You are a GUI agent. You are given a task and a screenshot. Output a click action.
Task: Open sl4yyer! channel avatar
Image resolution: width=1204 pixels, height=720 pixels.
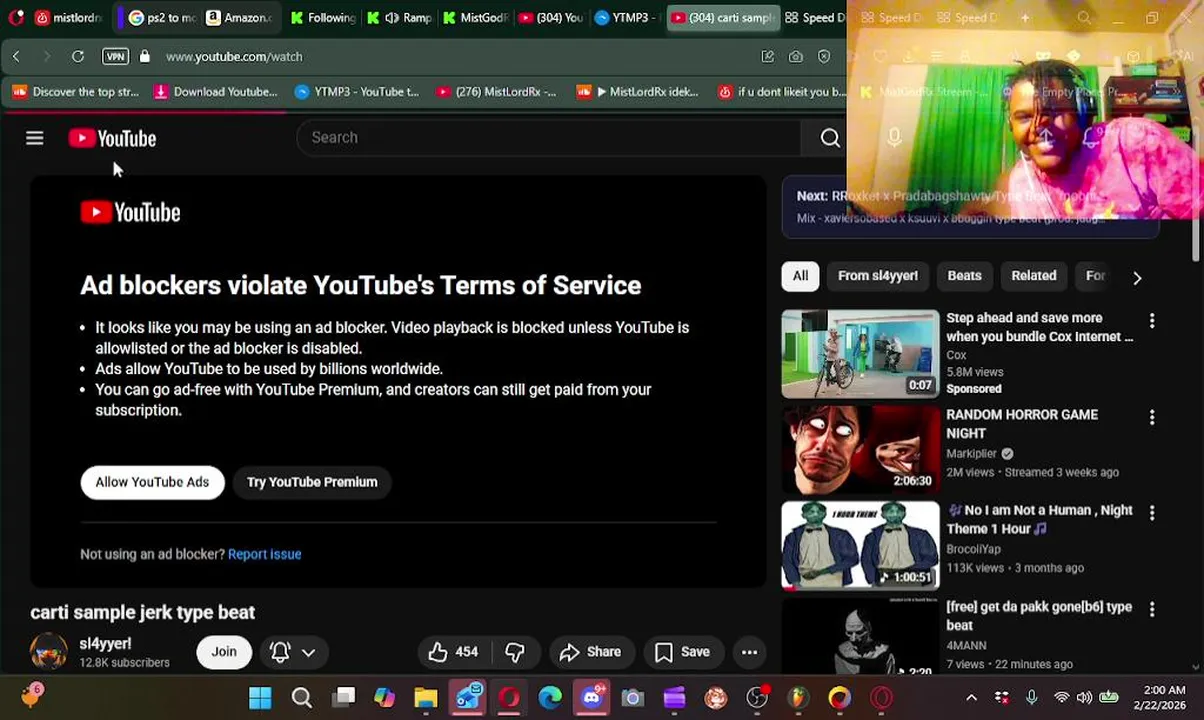pos(49,651)
